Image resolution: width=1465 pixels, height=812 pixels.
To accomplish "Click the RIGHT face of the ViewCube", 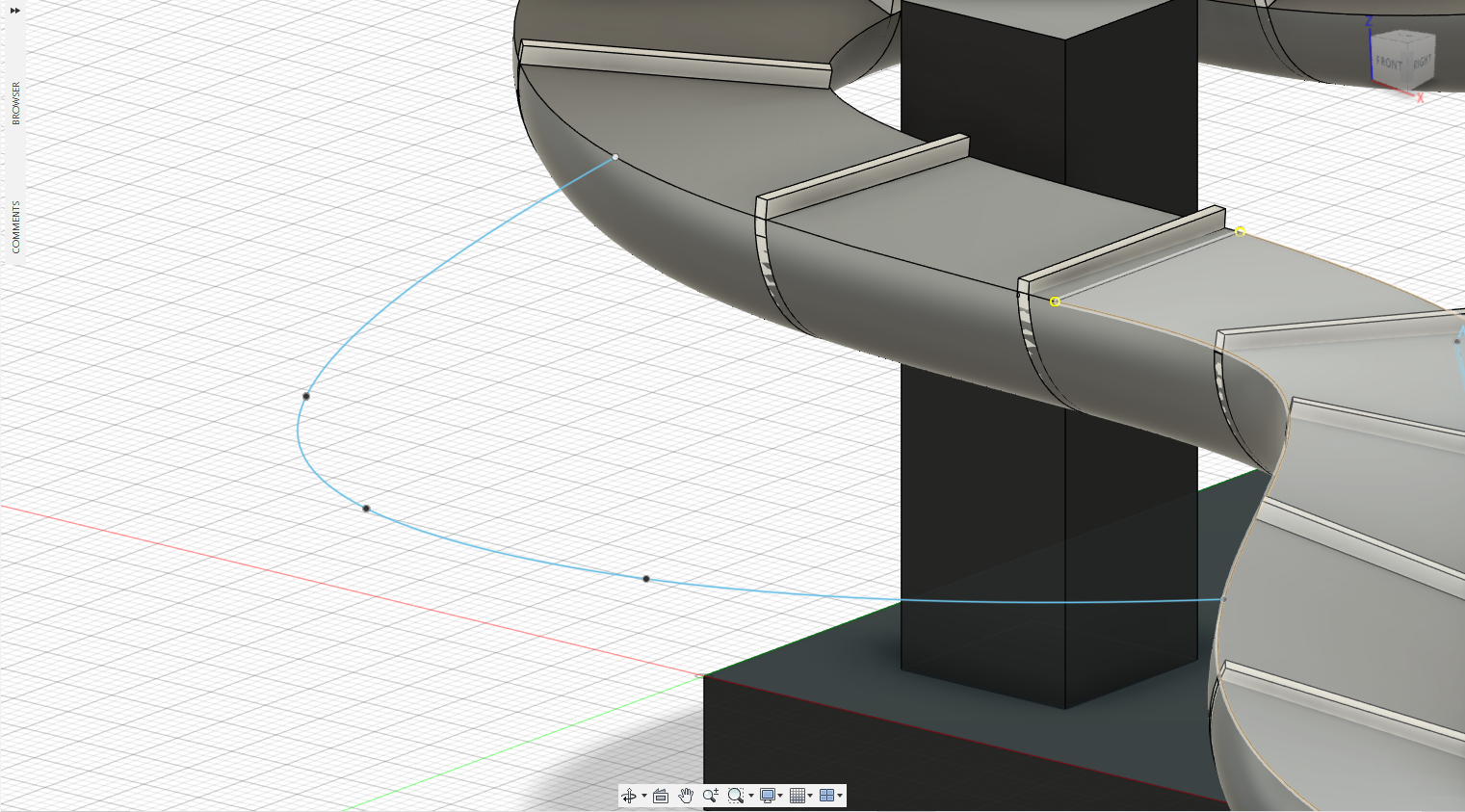I will coord(1422,62).
